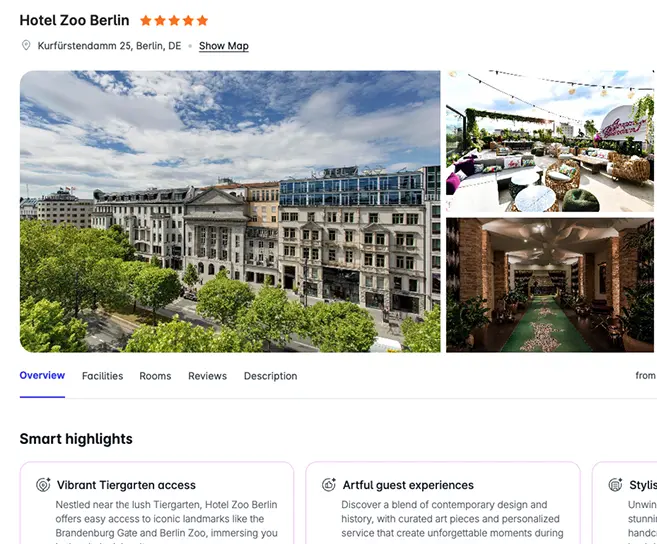Click the third highlight card's building icon

[615, 485]
